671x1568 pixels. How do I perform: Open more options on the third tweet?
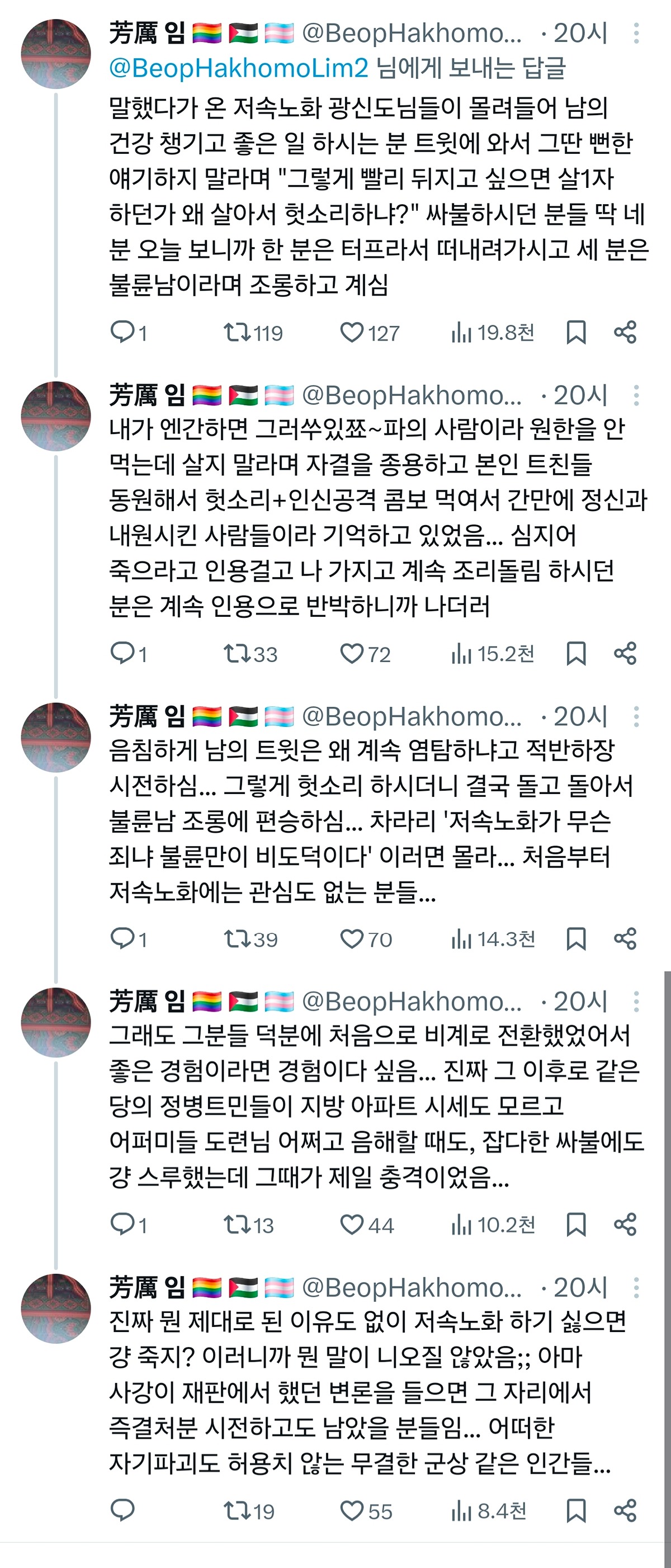coord(636,717)
